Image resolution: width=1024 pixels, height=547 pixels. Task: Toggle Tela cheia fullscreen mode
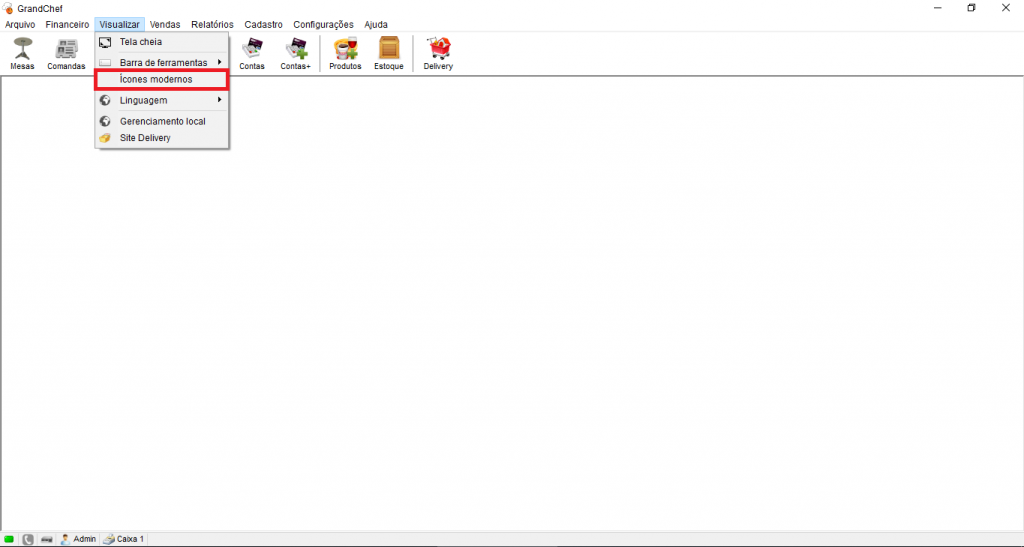[141, 42]
